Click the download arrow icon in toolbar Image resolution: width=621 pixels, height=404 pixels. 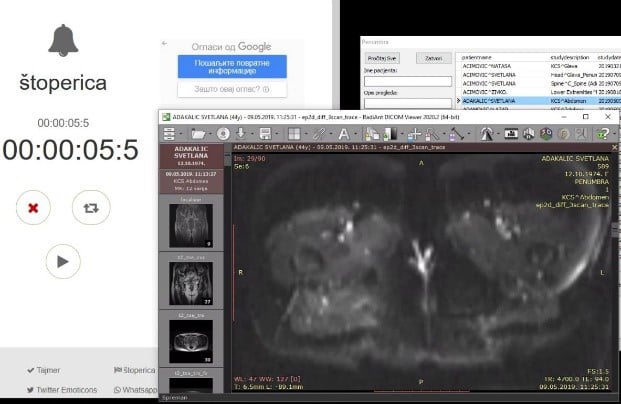pyautogui.click(x=240, y=134)
